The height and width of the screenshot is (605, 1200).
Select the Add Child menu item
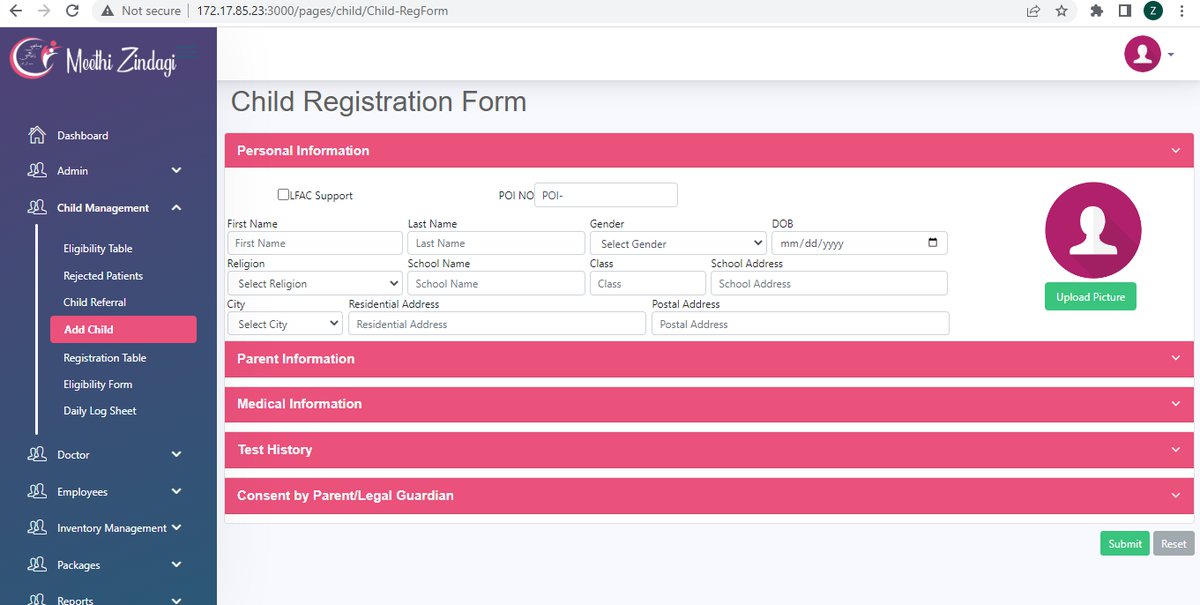tap(123, 329)
